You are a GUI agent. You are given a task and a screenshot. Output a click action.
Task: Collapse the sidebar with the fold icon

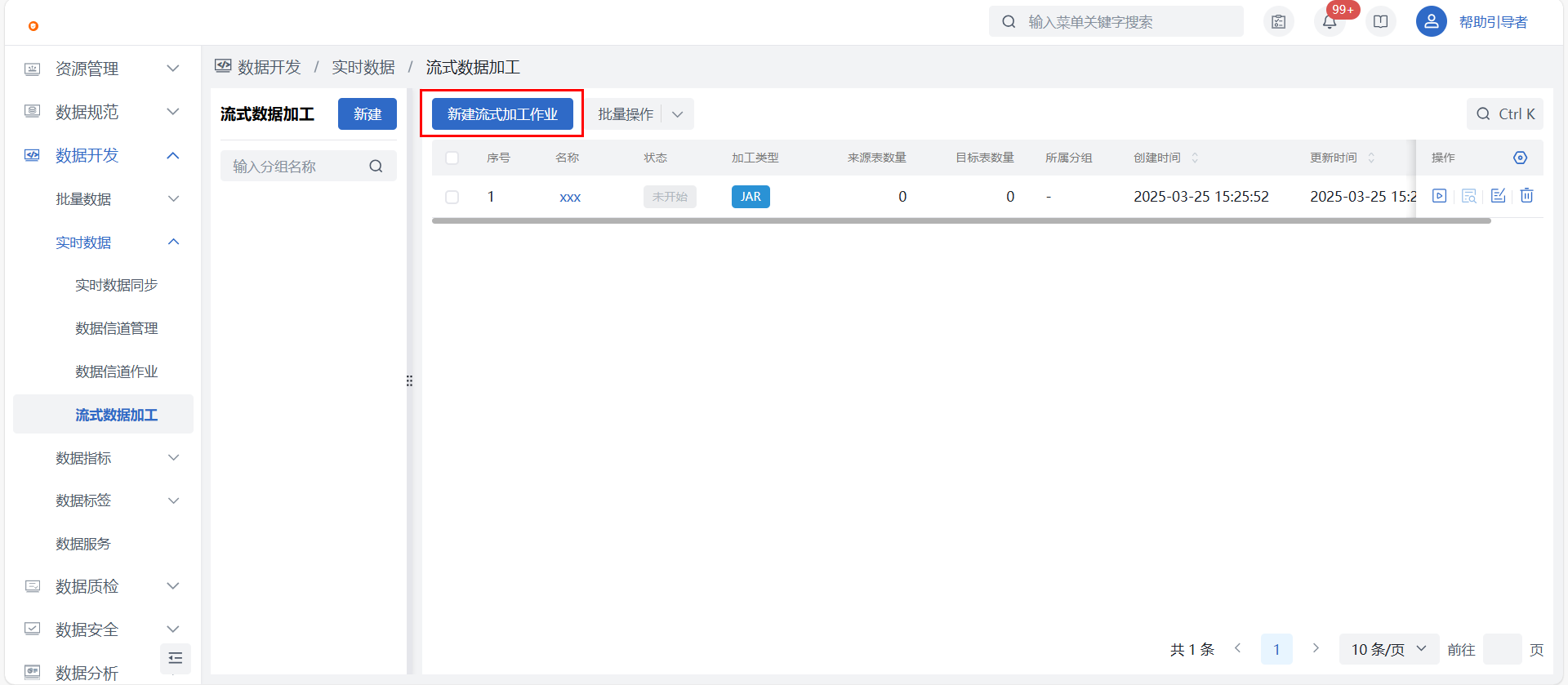point(176,658)
